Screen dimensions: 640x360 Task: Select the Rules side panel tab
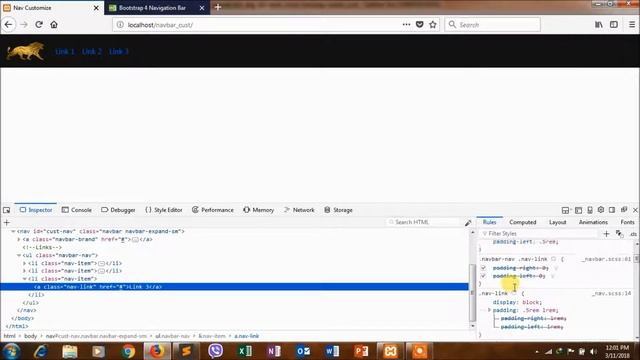click(489, 222)
